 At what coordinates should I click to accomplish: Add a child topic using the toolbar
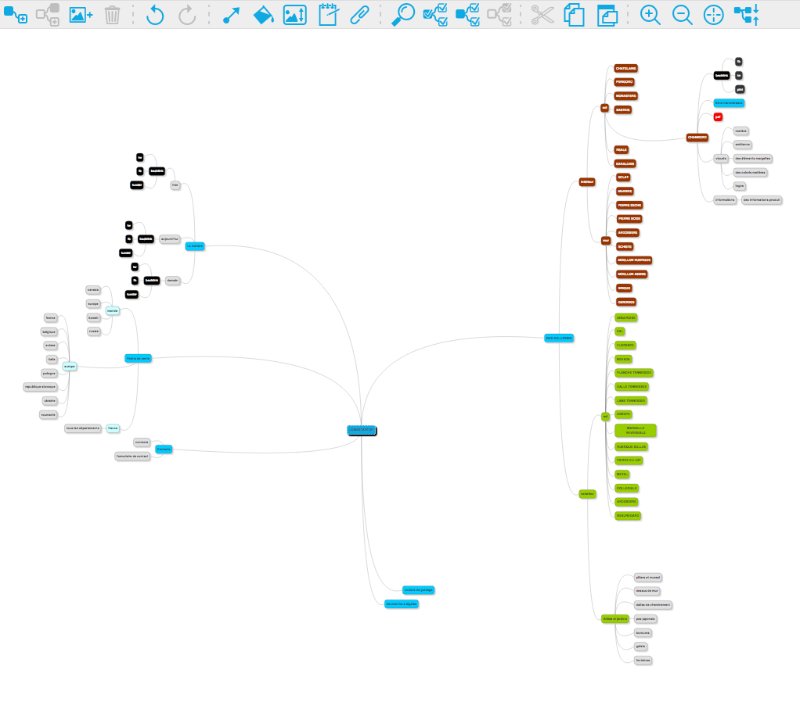[15, 15]
